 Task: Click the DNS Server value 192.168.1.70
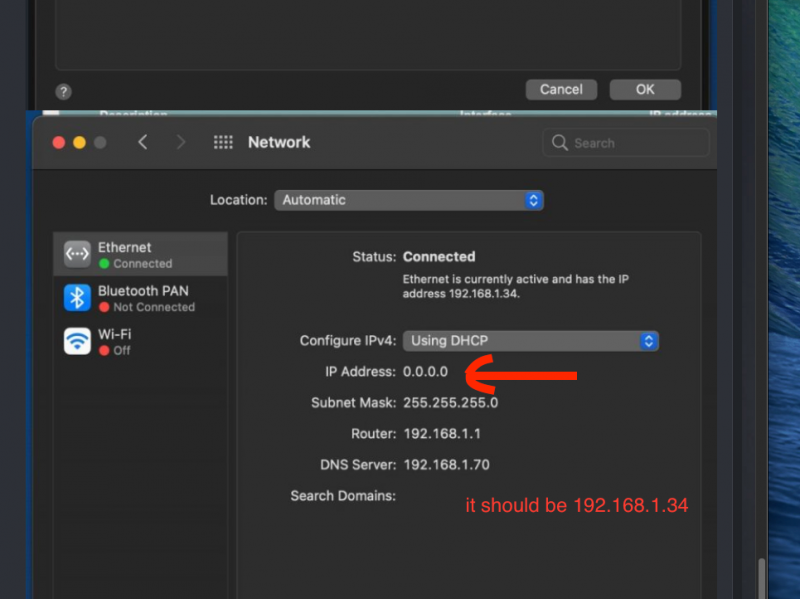(446, 465)
